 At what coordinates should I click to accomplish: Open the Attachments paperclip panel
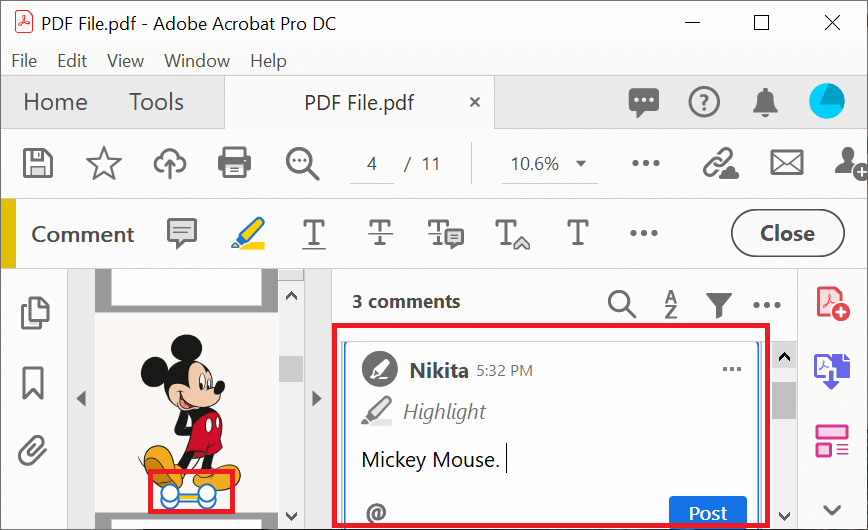click(x=33, y=450)
